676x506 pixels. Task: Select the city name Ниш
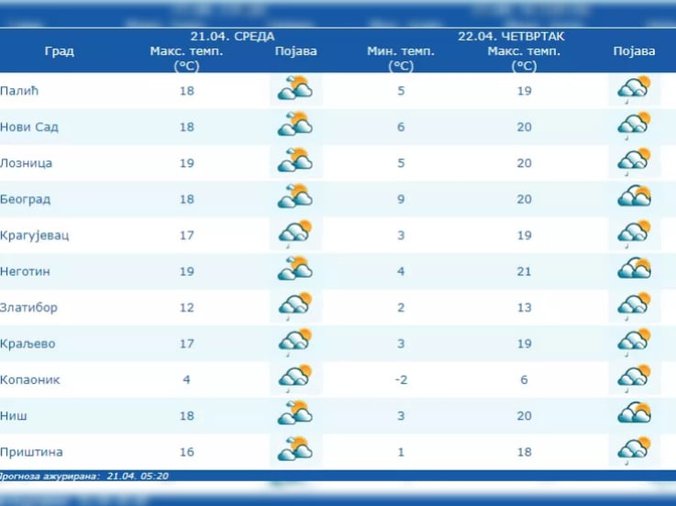13,416
